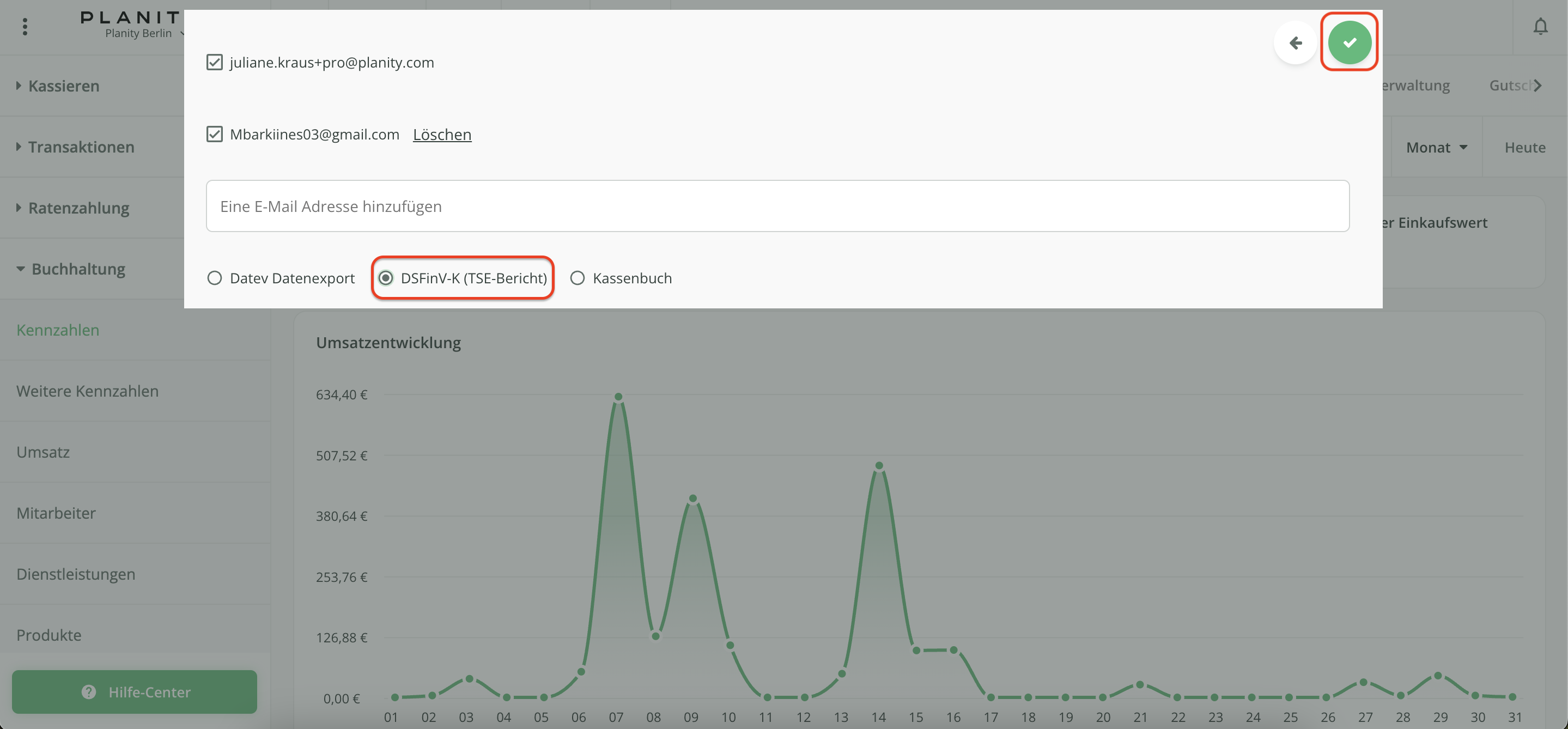
Task: Uncheck juliane.kraus+pro@planity.com checkbox
Action: 214,62
